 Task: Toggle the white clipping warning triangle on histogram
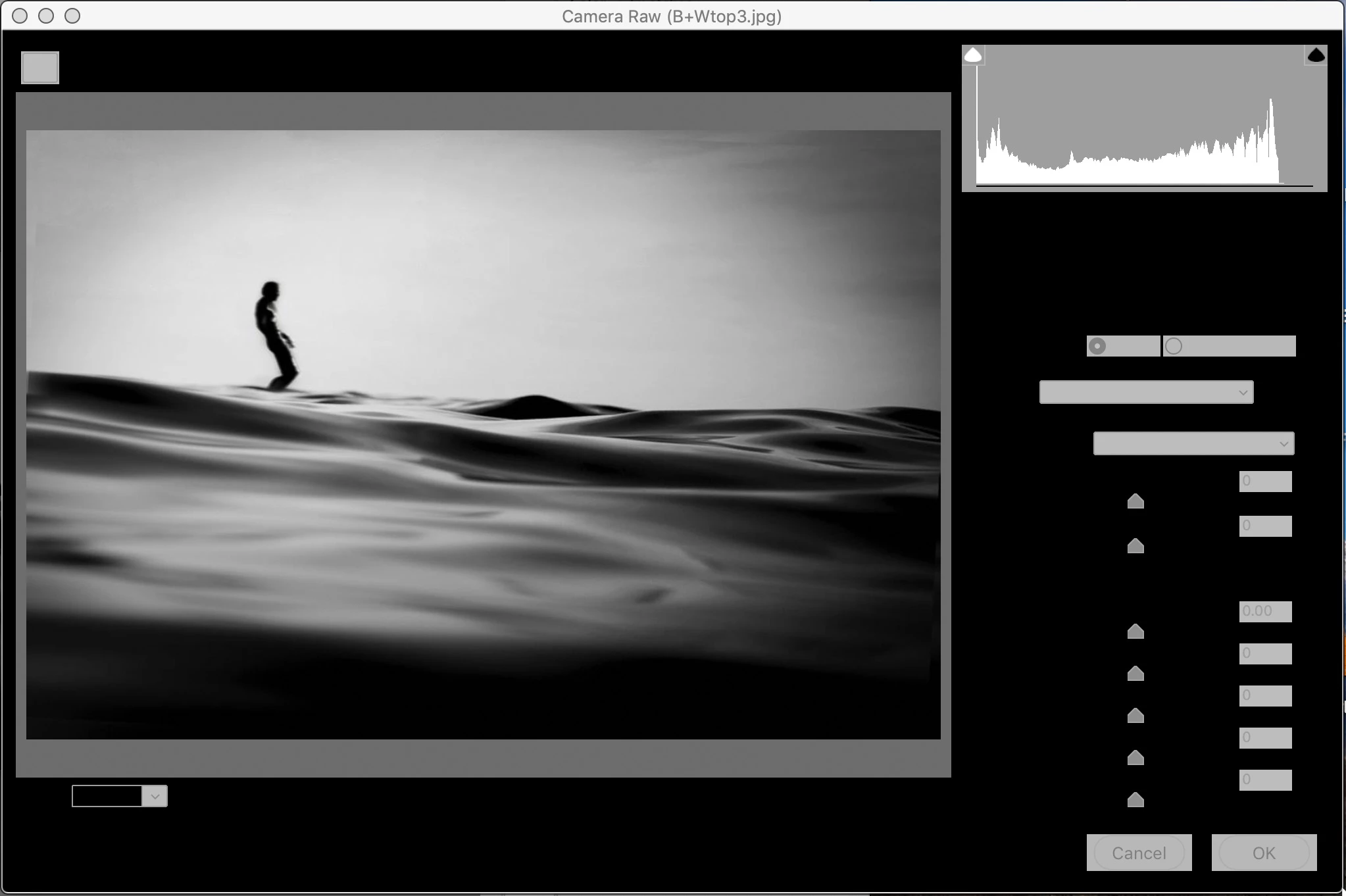pyautogui.click(x=973, y=55)
